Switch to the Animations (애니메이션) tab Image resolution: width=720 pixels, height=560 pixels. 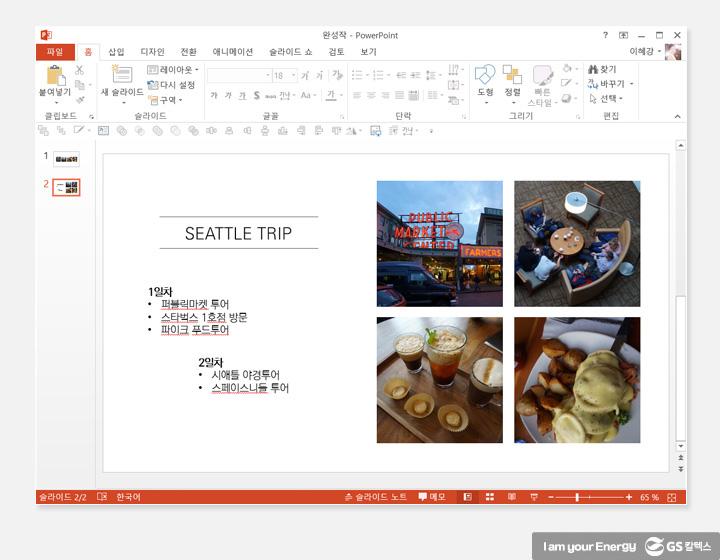(x=233, y=52)
